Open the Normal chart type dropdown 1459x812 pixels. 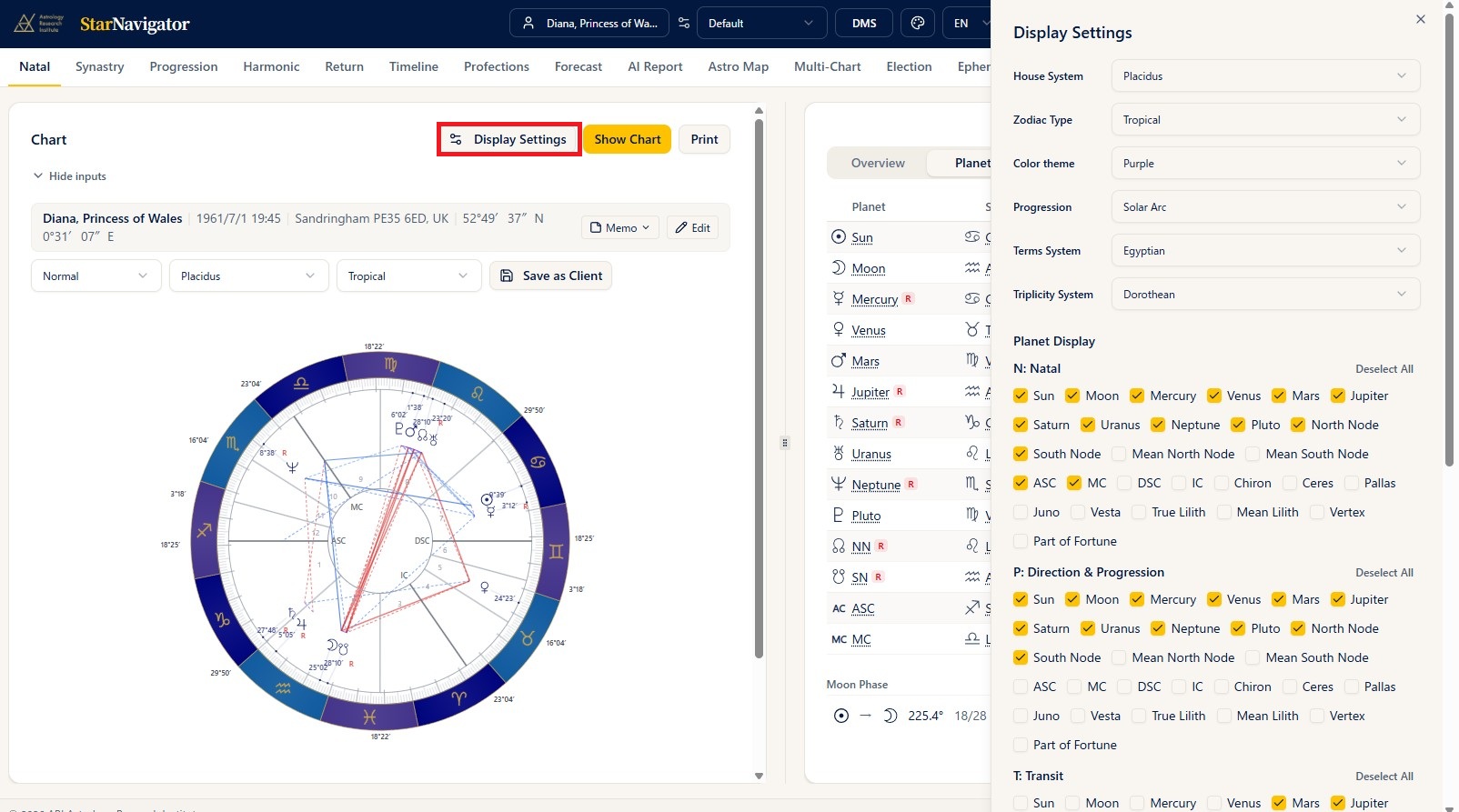point(96,276)
